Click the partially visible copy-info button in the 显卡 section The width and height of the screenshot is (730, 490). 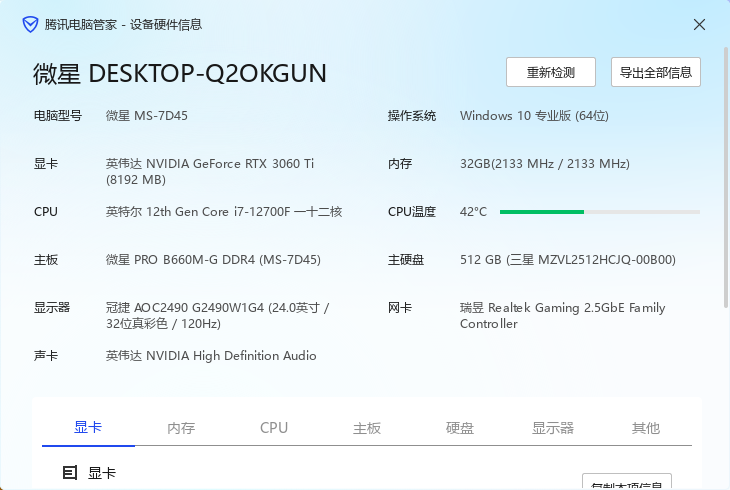click(x=627, y=482)
